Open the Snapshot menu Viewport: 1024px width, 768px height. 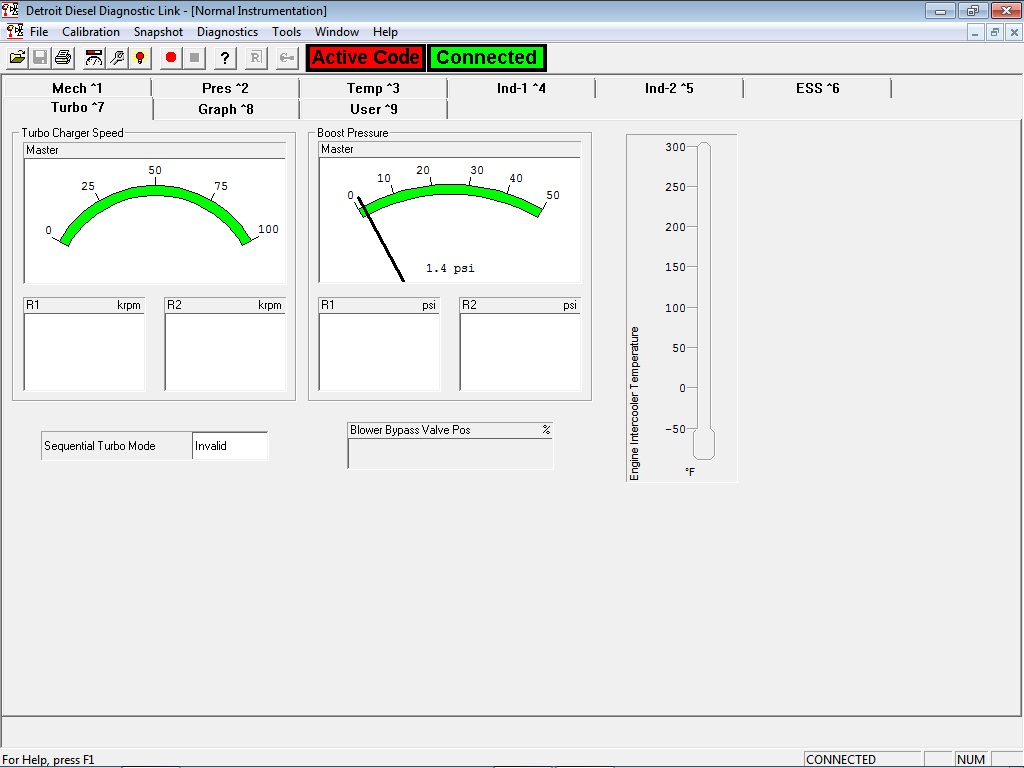pos(158,31)
